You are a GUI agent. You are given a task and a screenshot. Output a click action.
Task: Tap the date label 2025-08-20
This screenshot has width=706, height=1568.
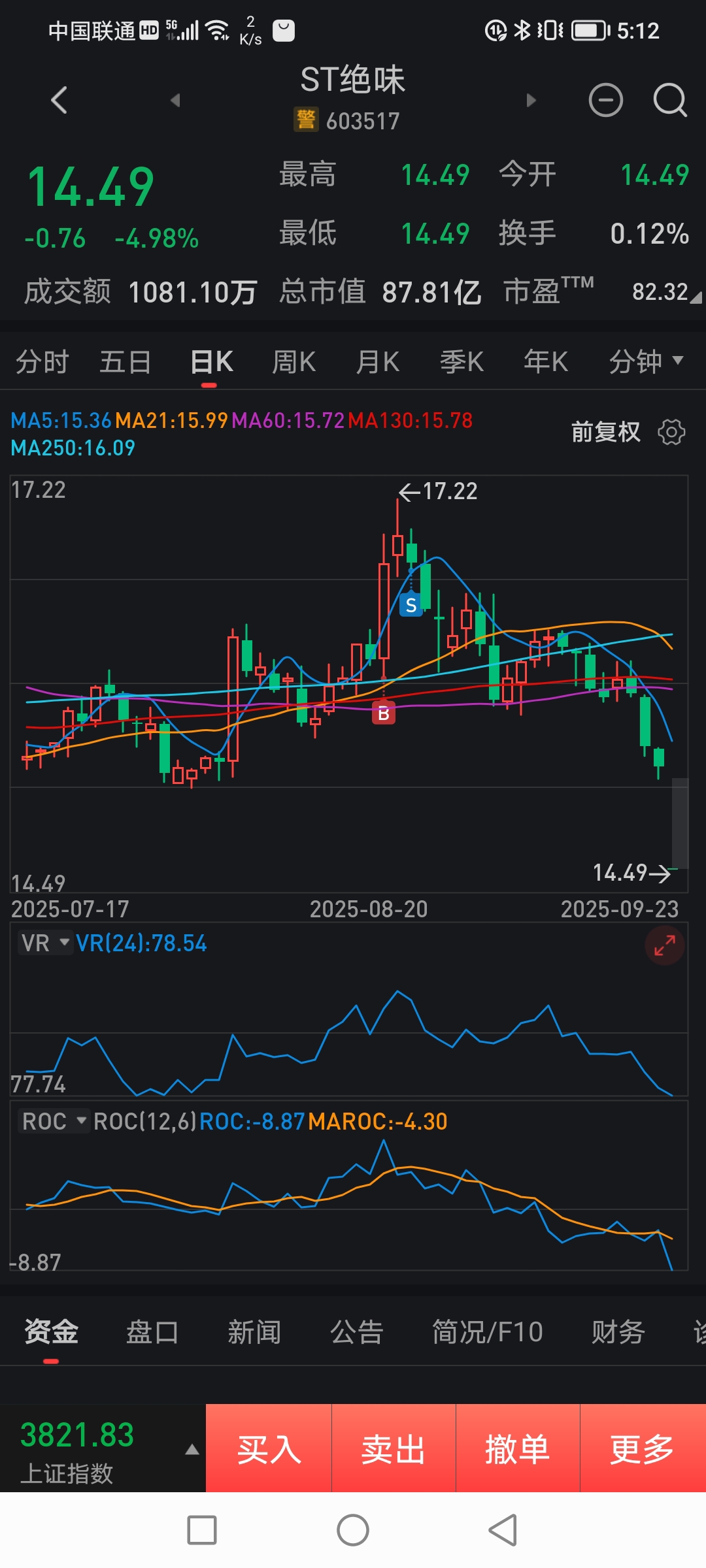click(369, 909)
